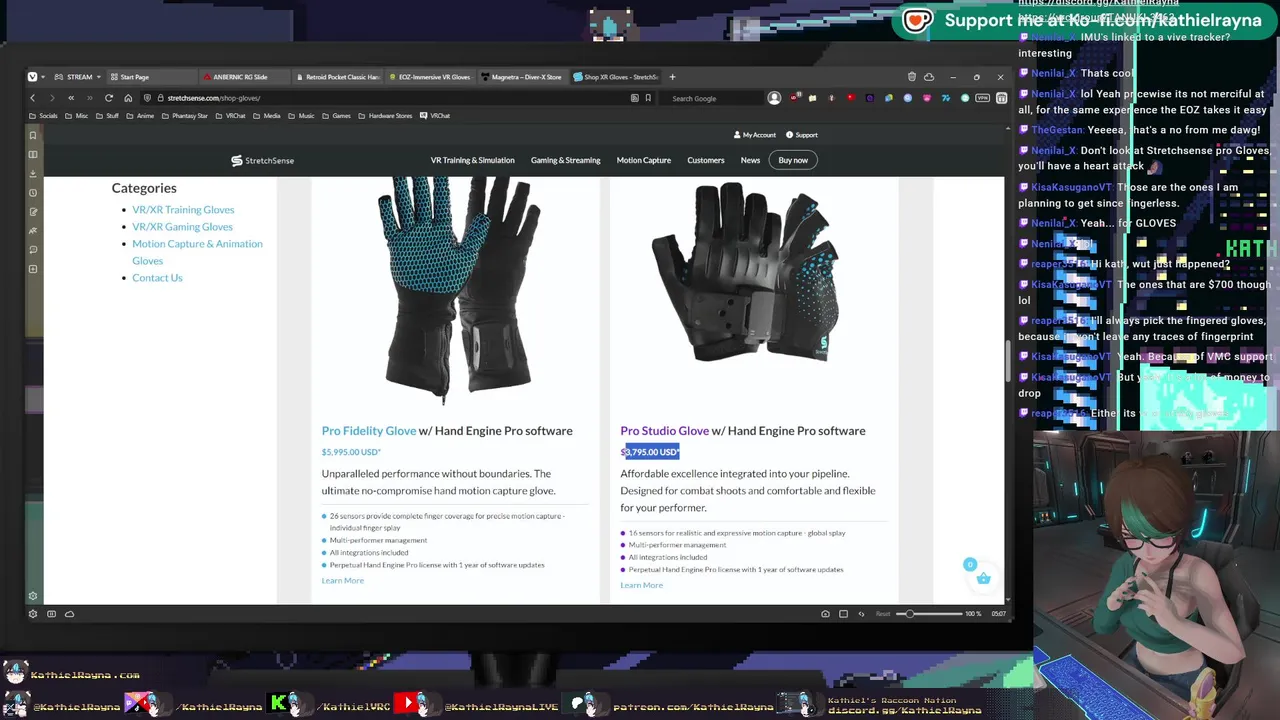Open VR Training & Simulation menu
Screen dimensions: 1280x720
pyautogui.click(x=472, y=160)
